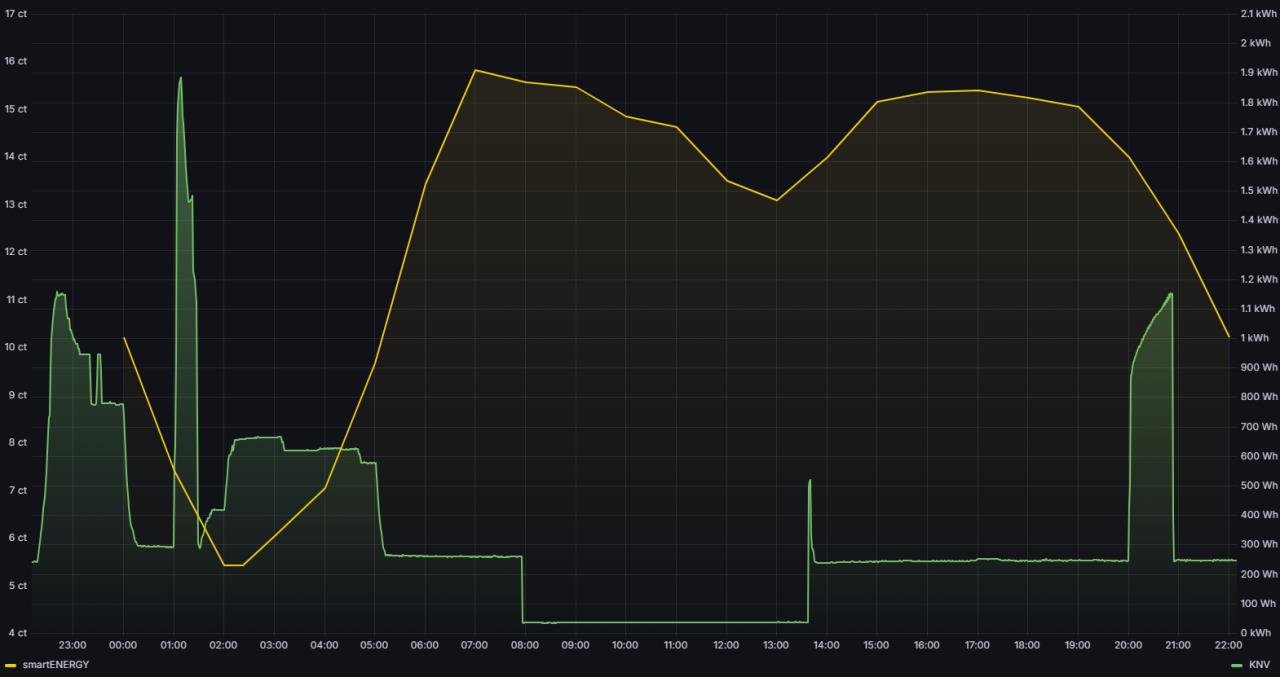Click the 19:00 time axis label
1280x677 pixels.
(x=1077, y=645)
